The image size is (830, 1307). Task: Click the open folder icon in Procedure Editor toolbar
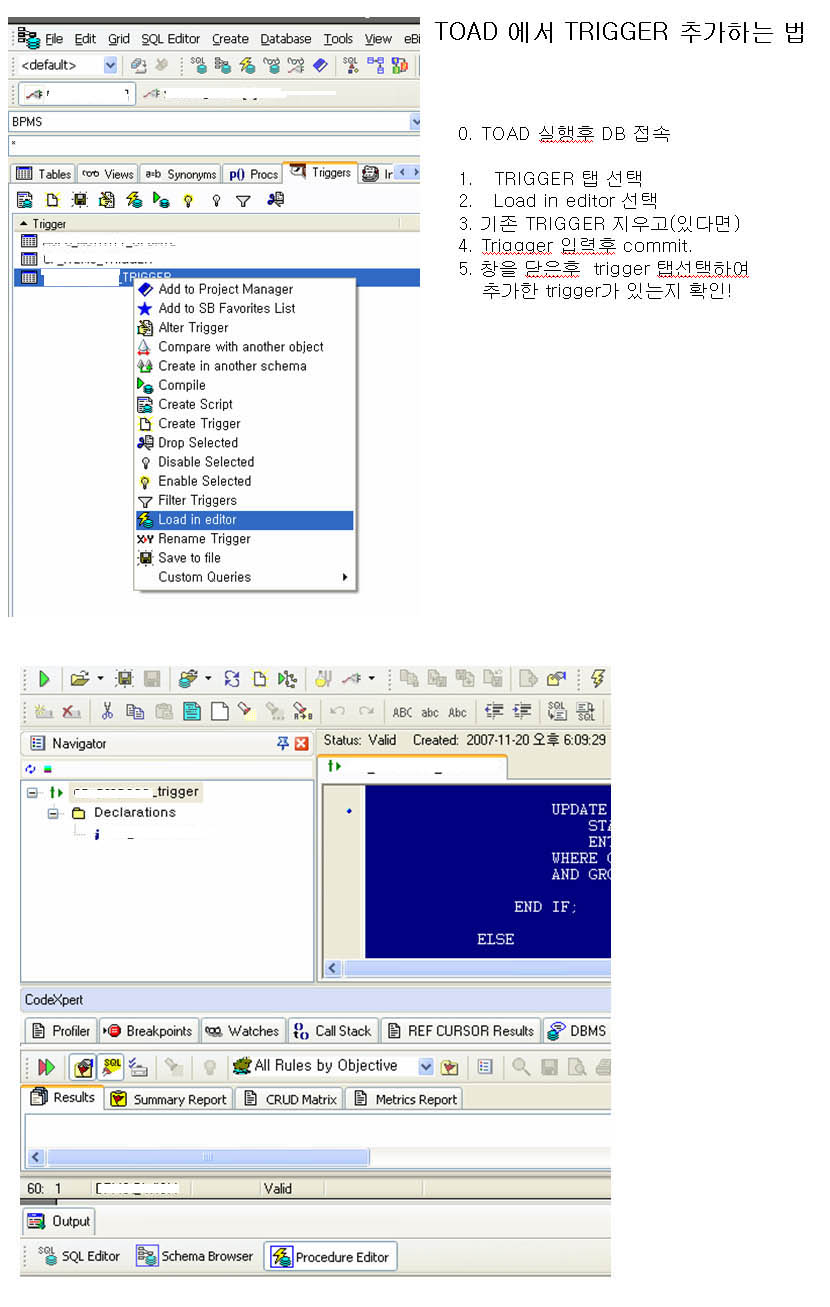tap(79, 679)
